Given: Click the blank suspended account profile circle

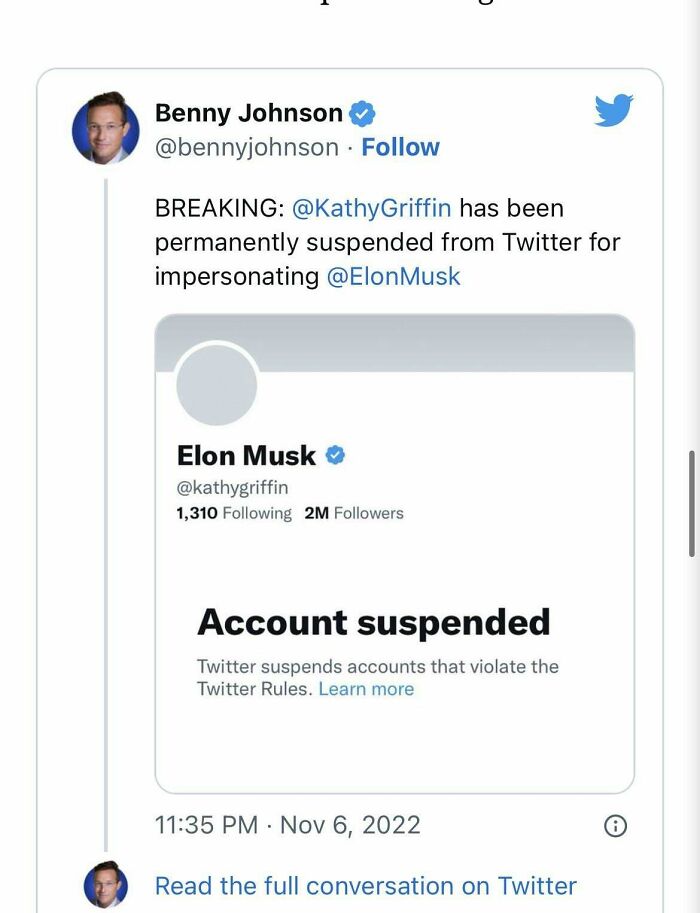Looking at the screenshot, I should [x=216, y=384].
